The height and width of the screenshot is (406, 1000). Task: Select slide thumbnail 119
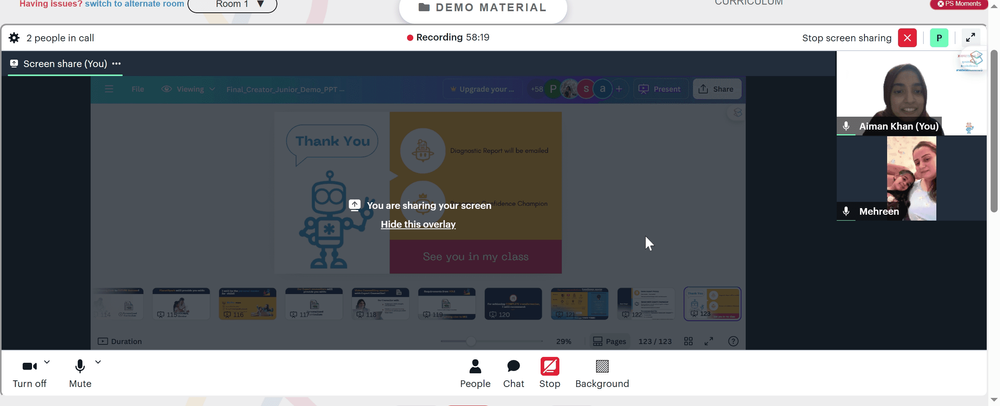447,303
